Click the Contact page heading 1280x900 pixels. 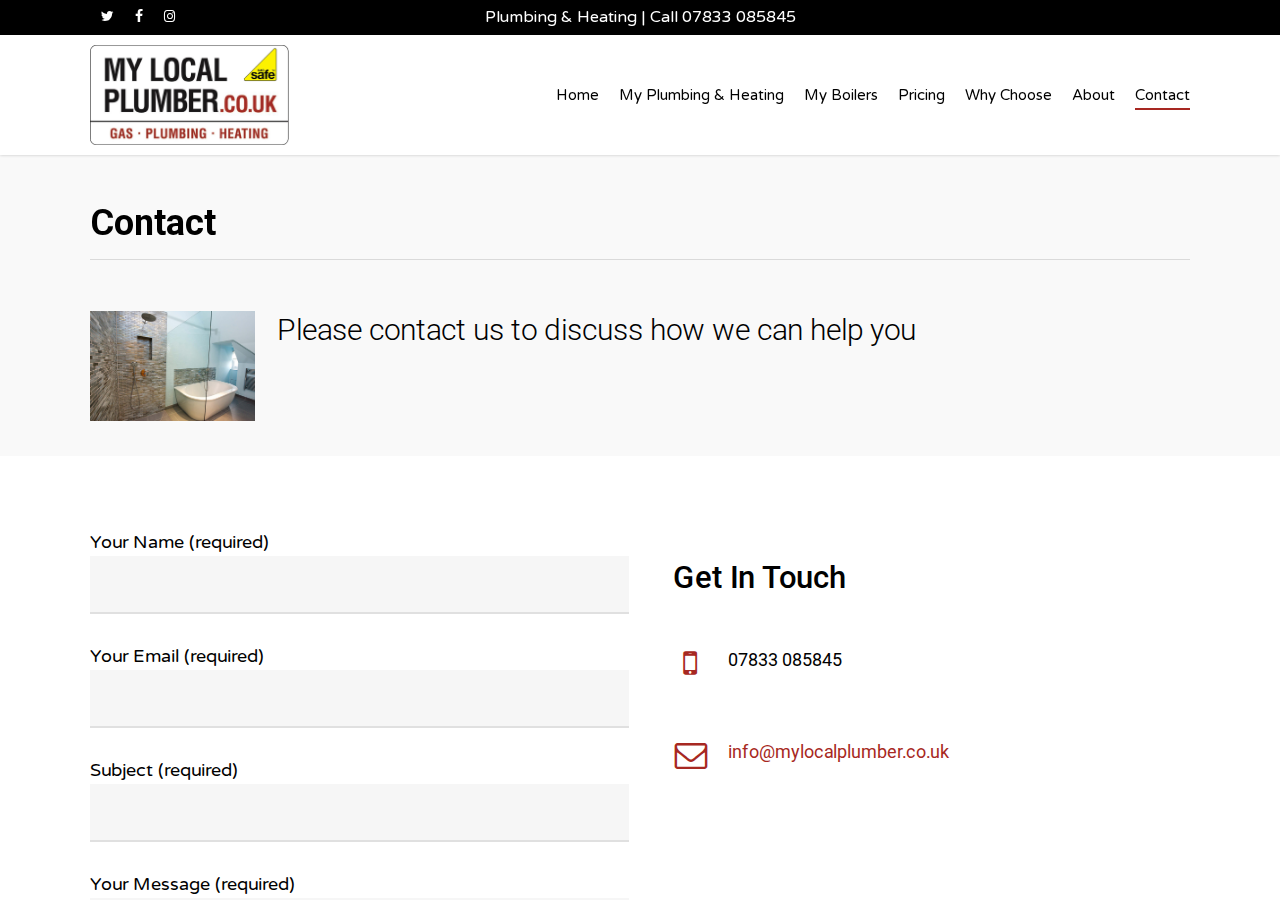(x=153, y=222)
